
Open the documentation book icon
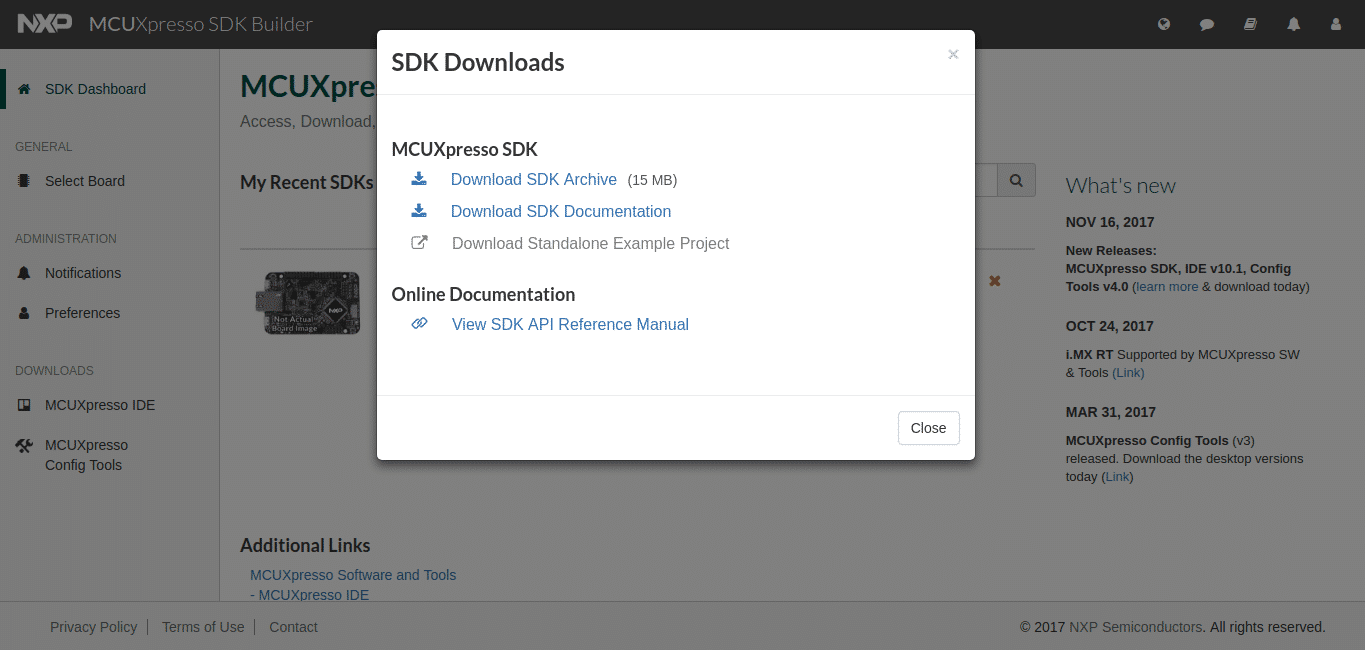point(1250,24)
